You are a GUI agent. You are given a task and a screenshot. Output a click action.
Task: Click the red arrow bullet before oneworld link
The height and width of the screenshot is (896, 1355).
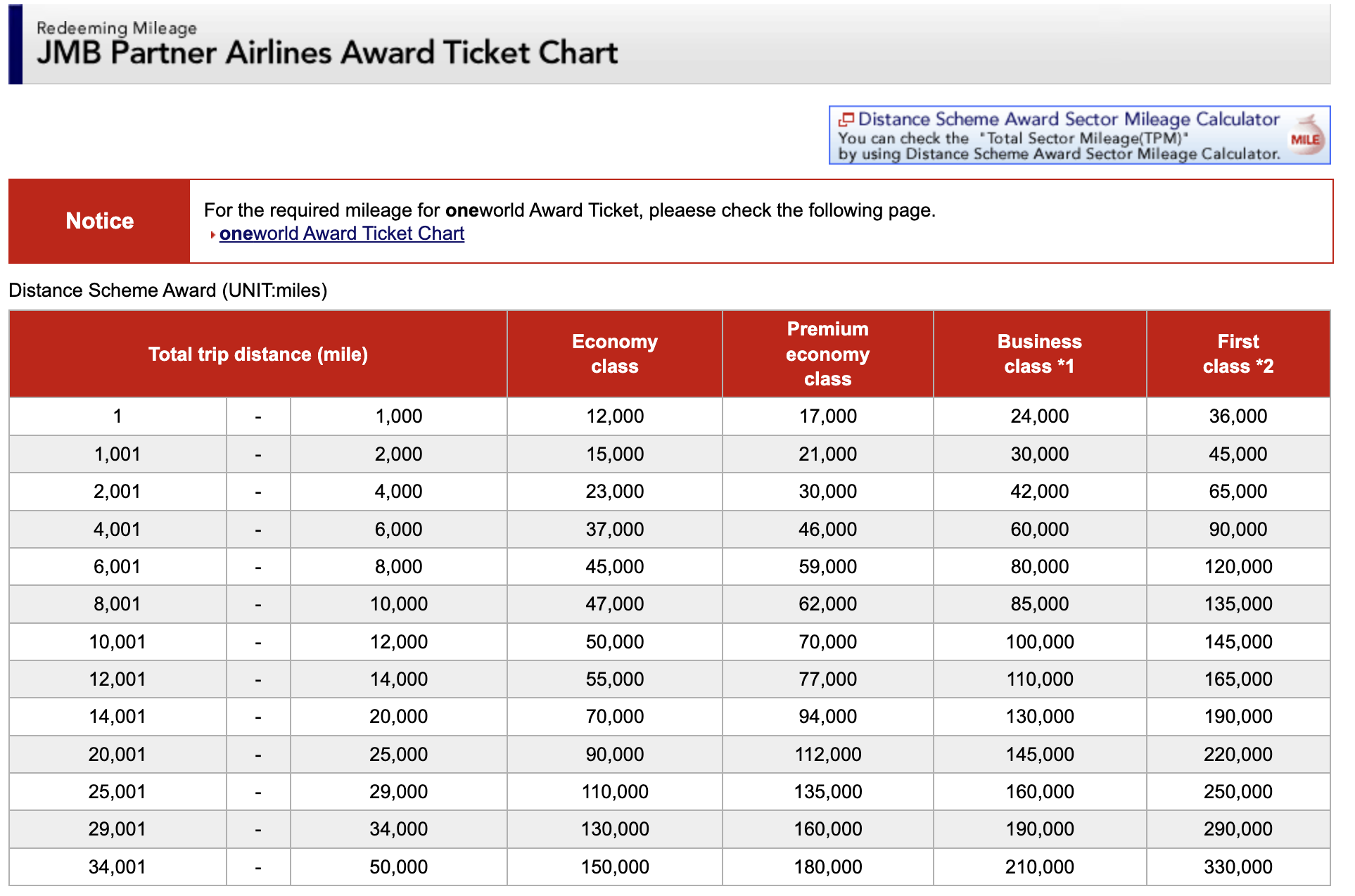(212, 235)
